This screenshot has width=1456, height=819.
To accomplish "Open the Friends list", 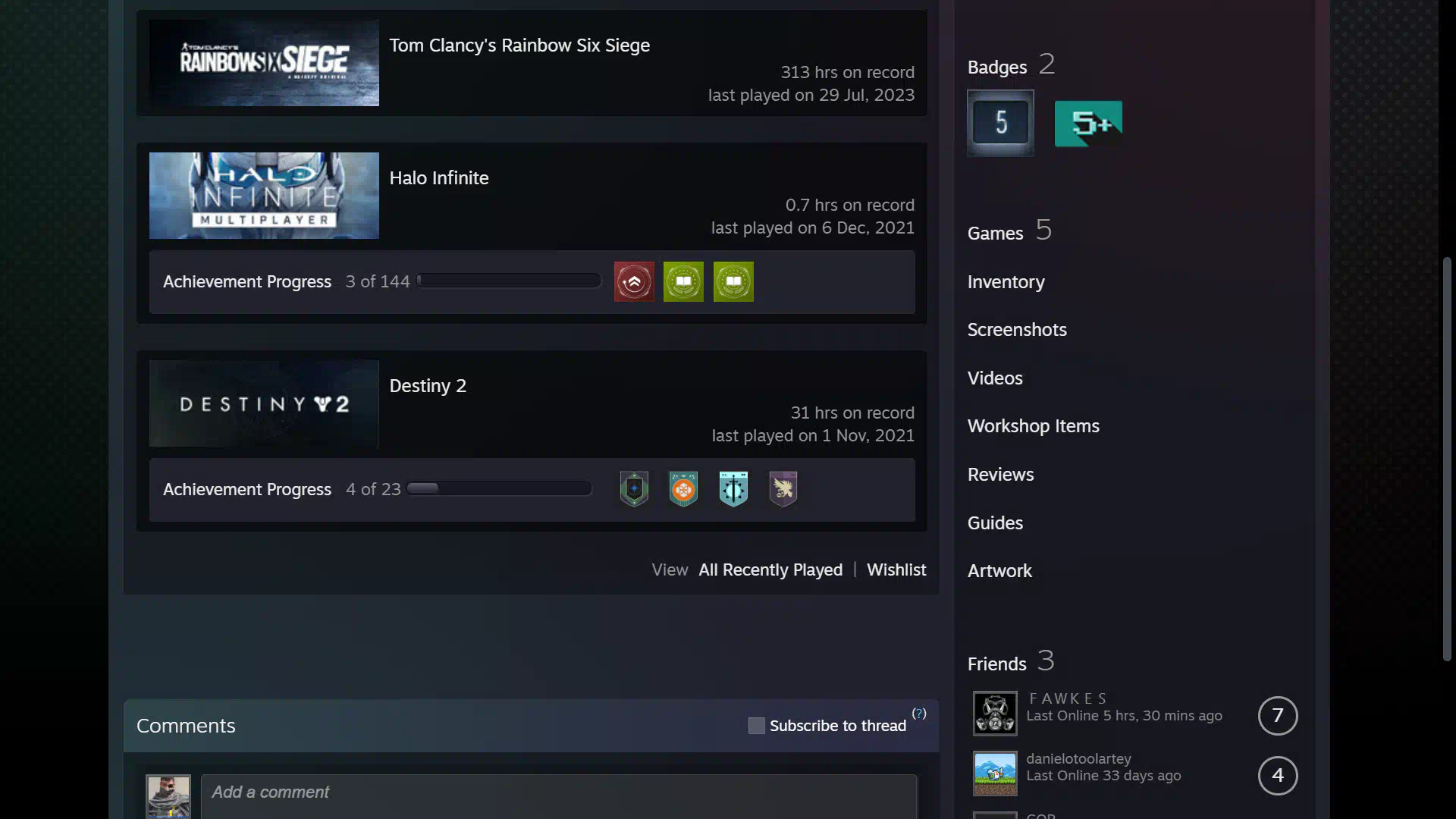I will point(996,664).
